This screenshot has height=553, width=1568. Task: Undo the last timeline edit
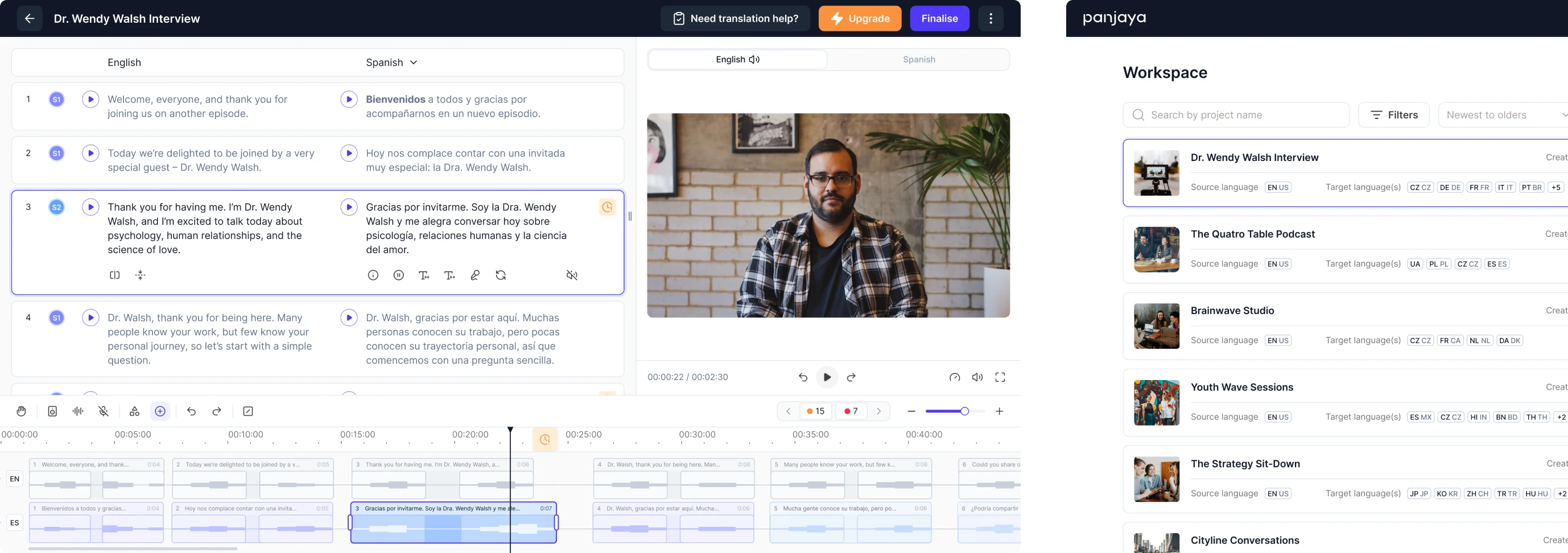coord(191,411)
